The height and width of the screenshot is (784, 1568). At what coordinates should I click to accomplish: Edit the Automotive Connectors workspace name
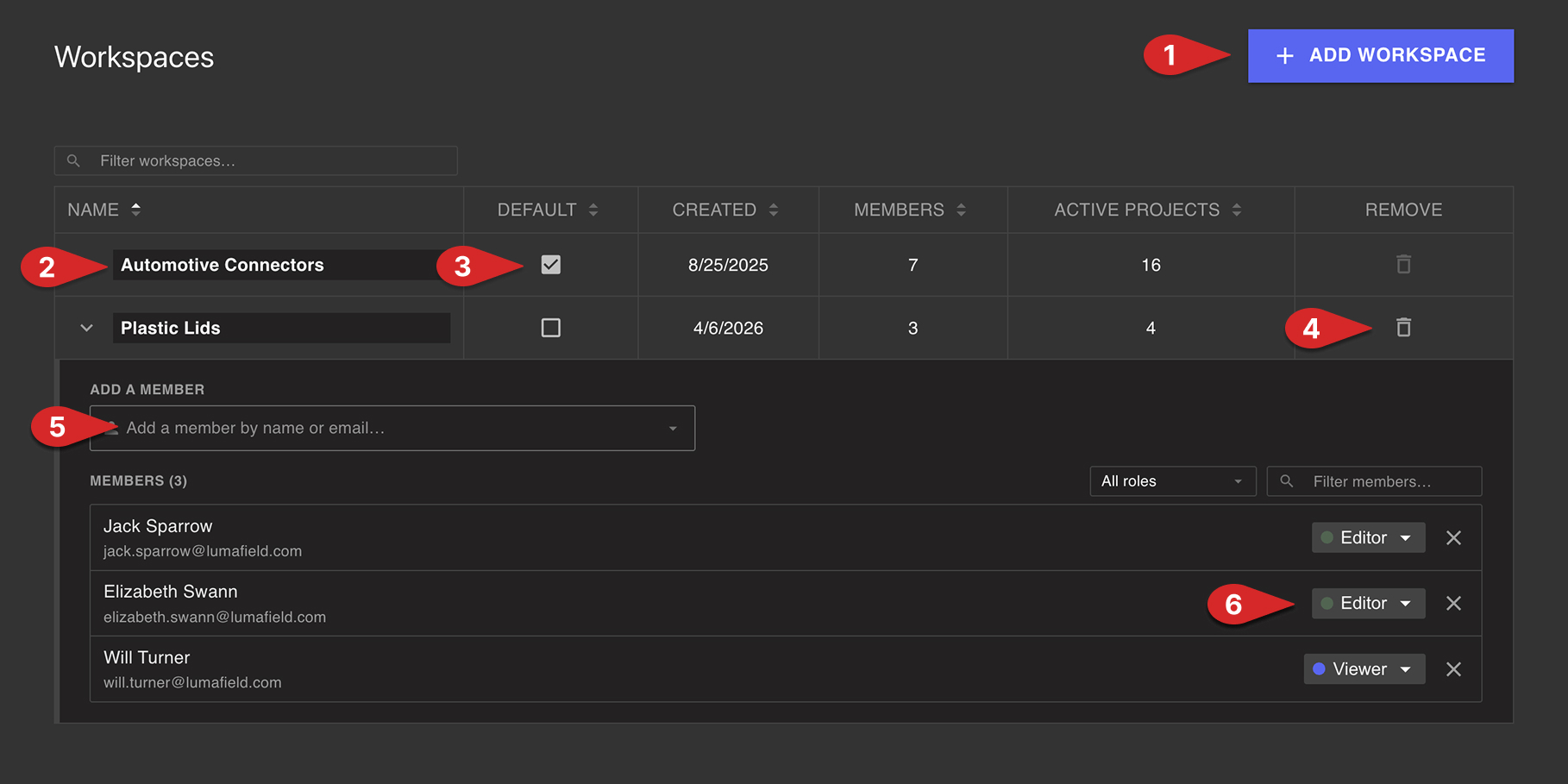pyautogui.click(x=281, y=265)
